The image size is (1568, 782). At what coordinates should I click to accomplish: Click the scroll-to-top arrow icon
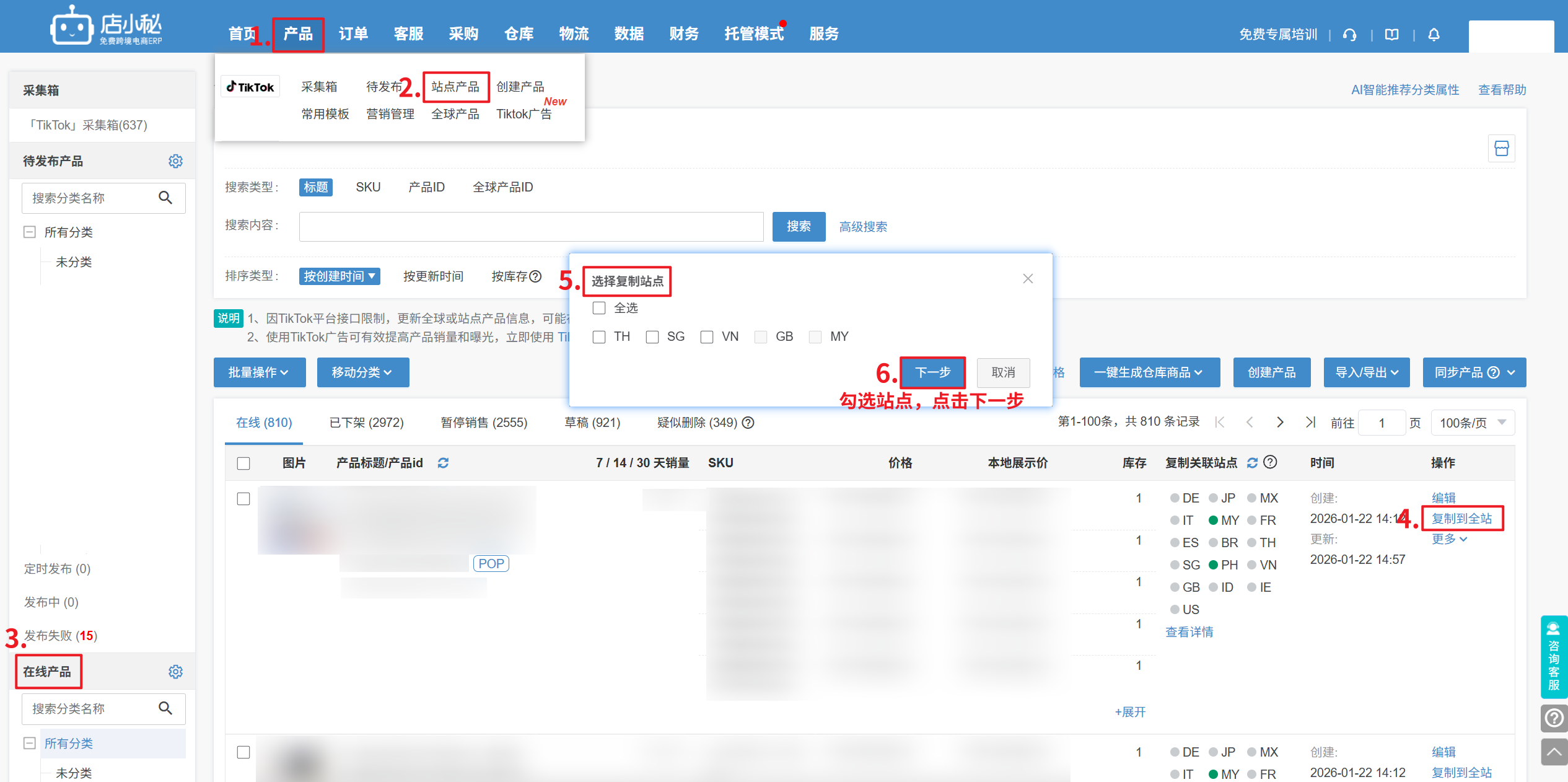pos(1553,752)
